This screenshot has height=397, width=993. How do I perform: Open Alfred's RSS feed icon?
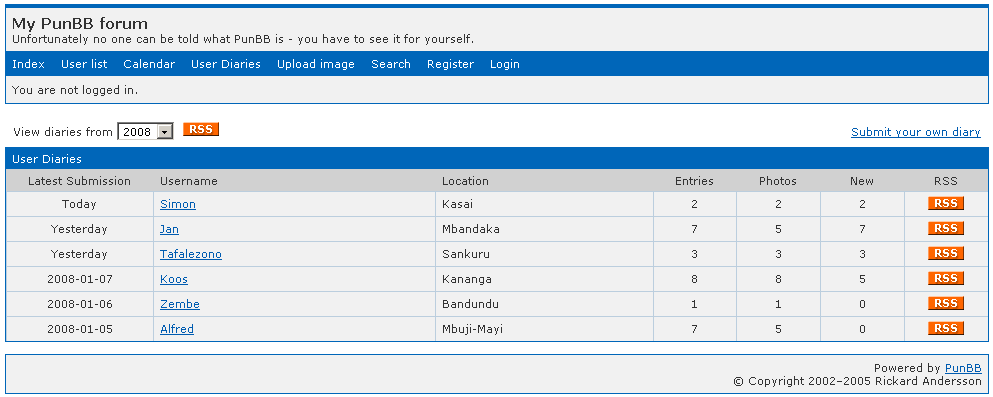946,329
